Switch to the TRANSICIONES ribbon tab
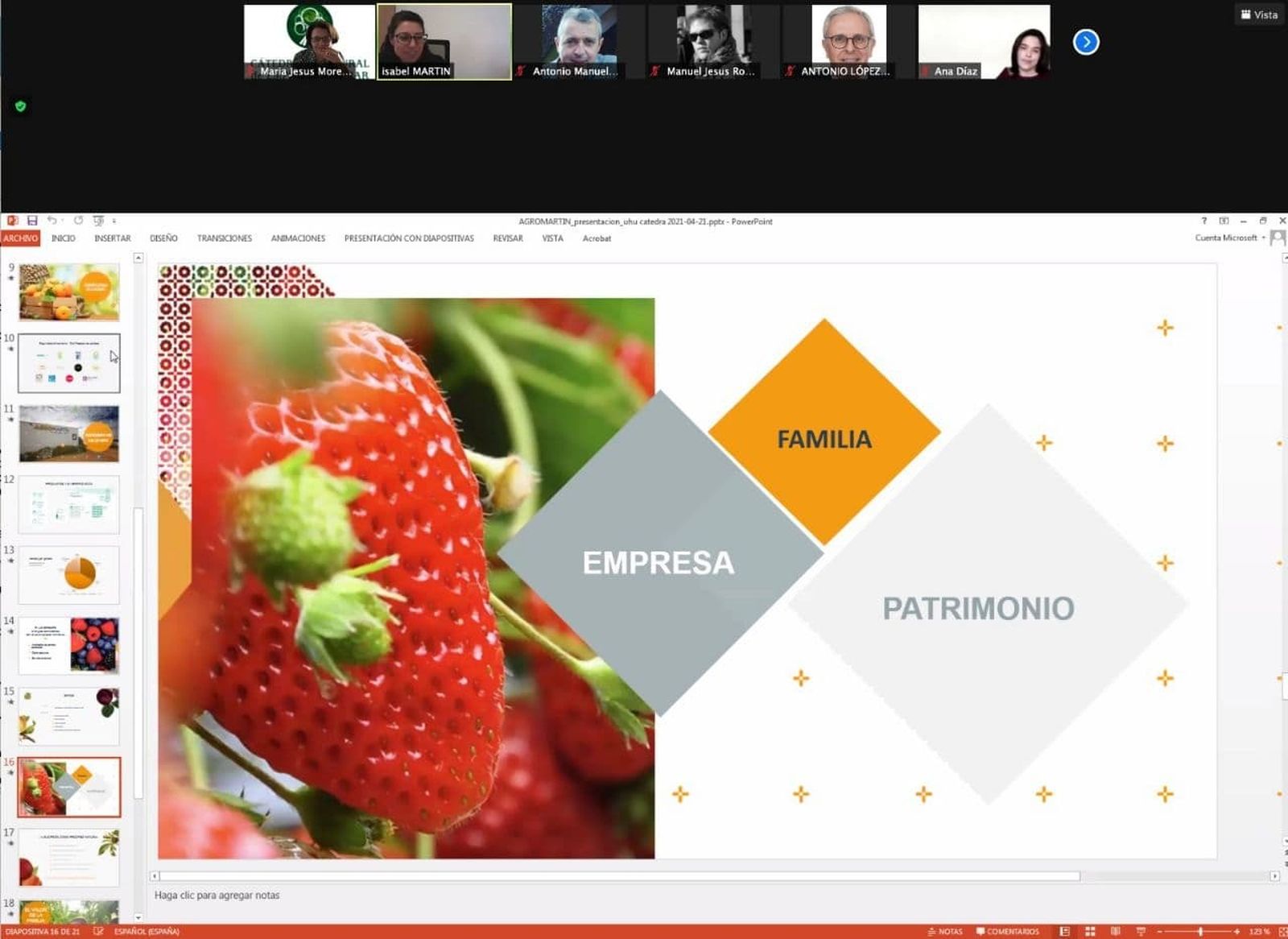The image size is (1288, 939). [x=224, y=238]
